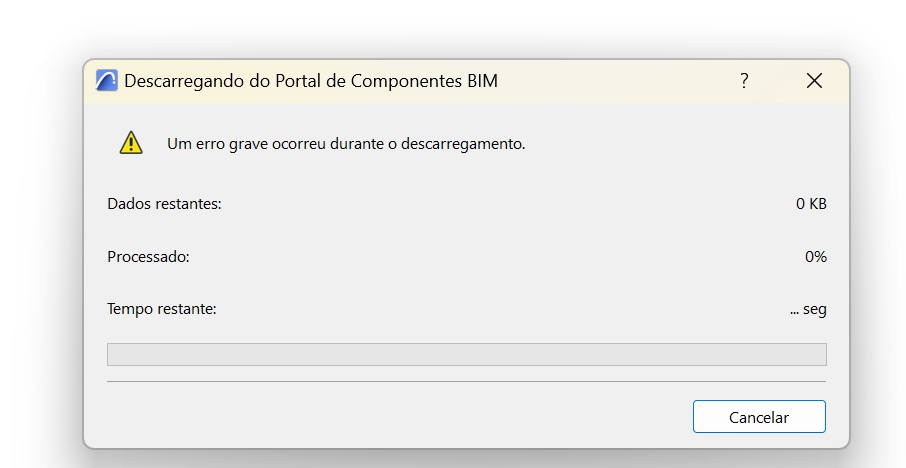The width and height of the screenshot is (906, 468).
Task: Click the dialog title "Descarregando do Portal de Componentes BIM"
Action: coord(310,82)
